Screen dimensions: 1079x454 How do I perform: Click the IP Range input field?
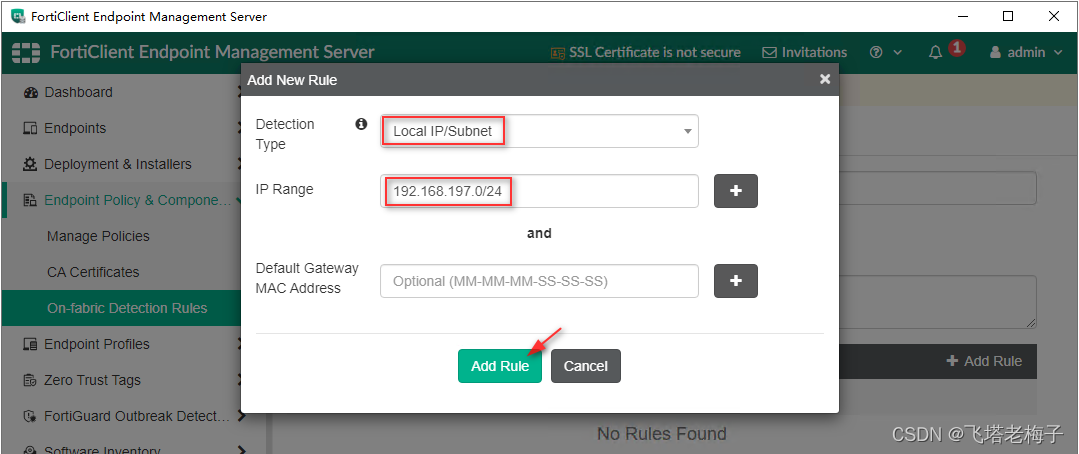[539, 191]
